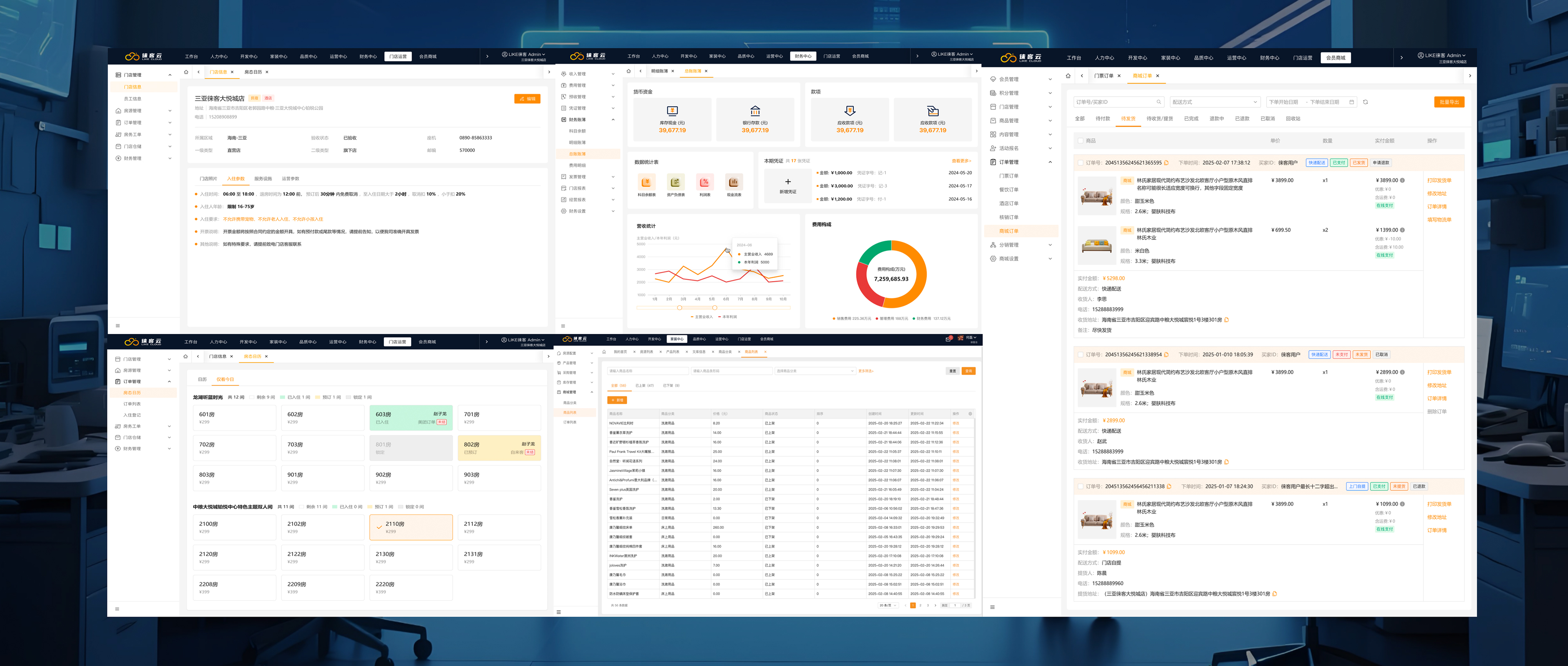The width and height of the screenshot is (1568, 666).
Task: Copy order number 20451356245621365595 via copy icon
Action: (1166, 163)
